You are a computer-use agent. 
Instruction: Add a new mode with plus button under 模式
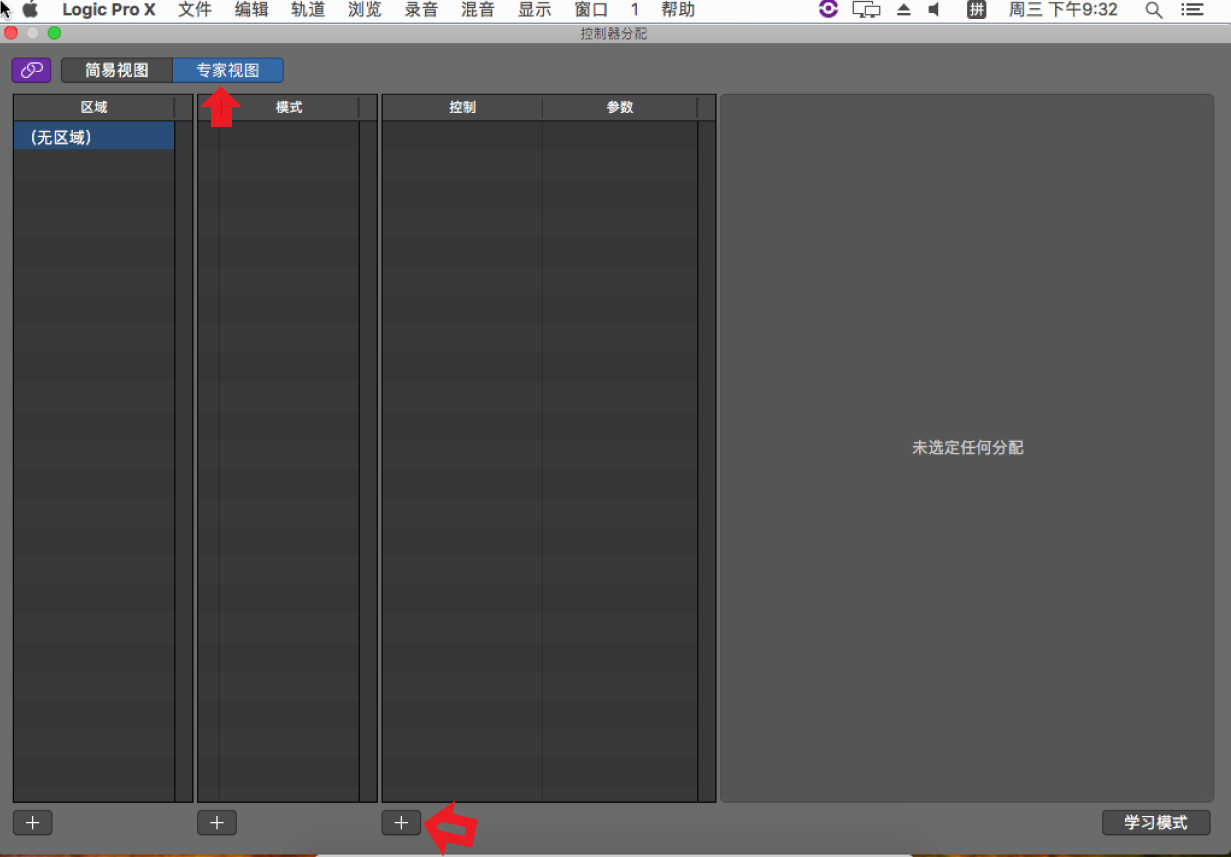pos(217,822)
